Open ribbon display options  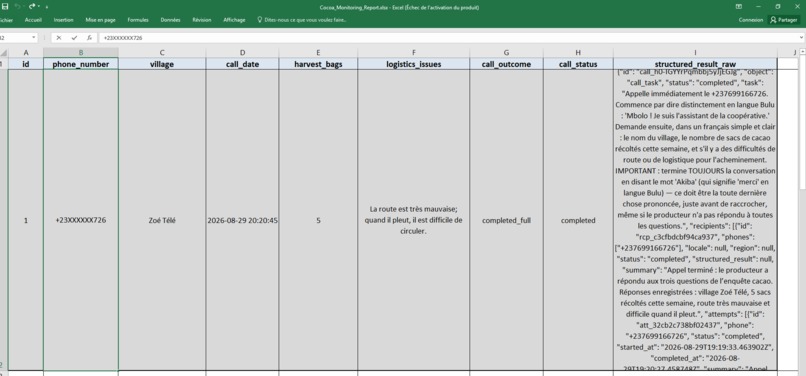(739, 7)
